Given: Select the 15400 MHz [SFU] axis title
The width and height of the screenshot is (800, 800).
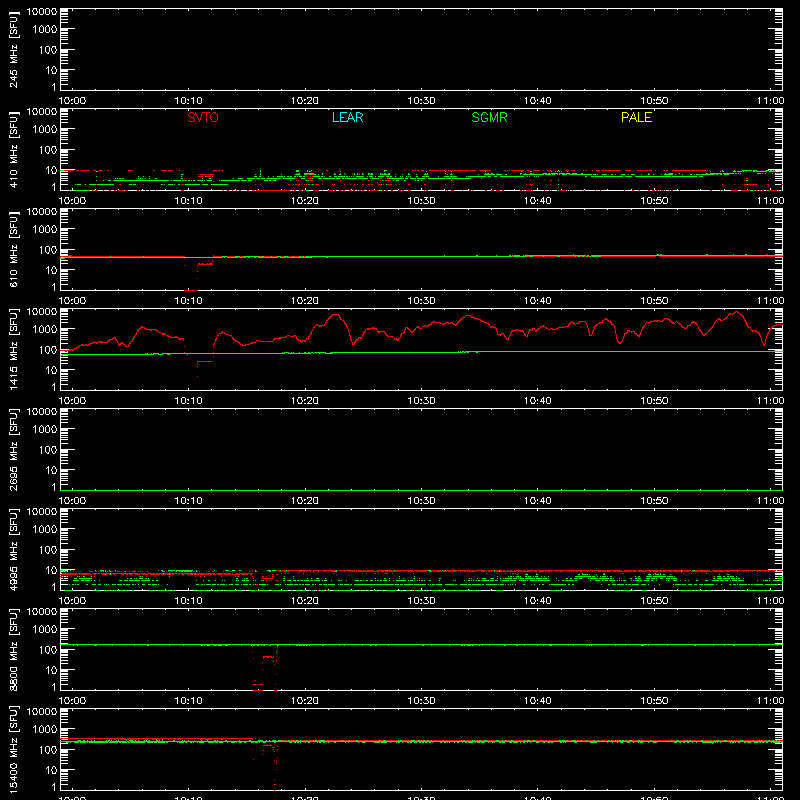Looking at the screenshot, I should pos(14,750).
